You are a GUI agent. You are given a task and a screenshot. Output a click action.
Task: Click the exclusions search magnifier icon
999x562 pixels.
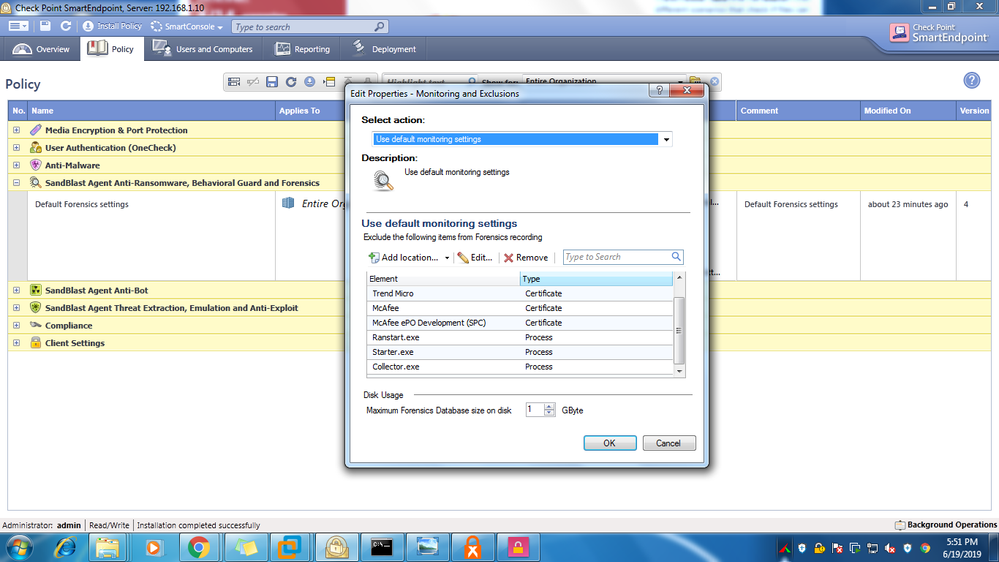676,256
